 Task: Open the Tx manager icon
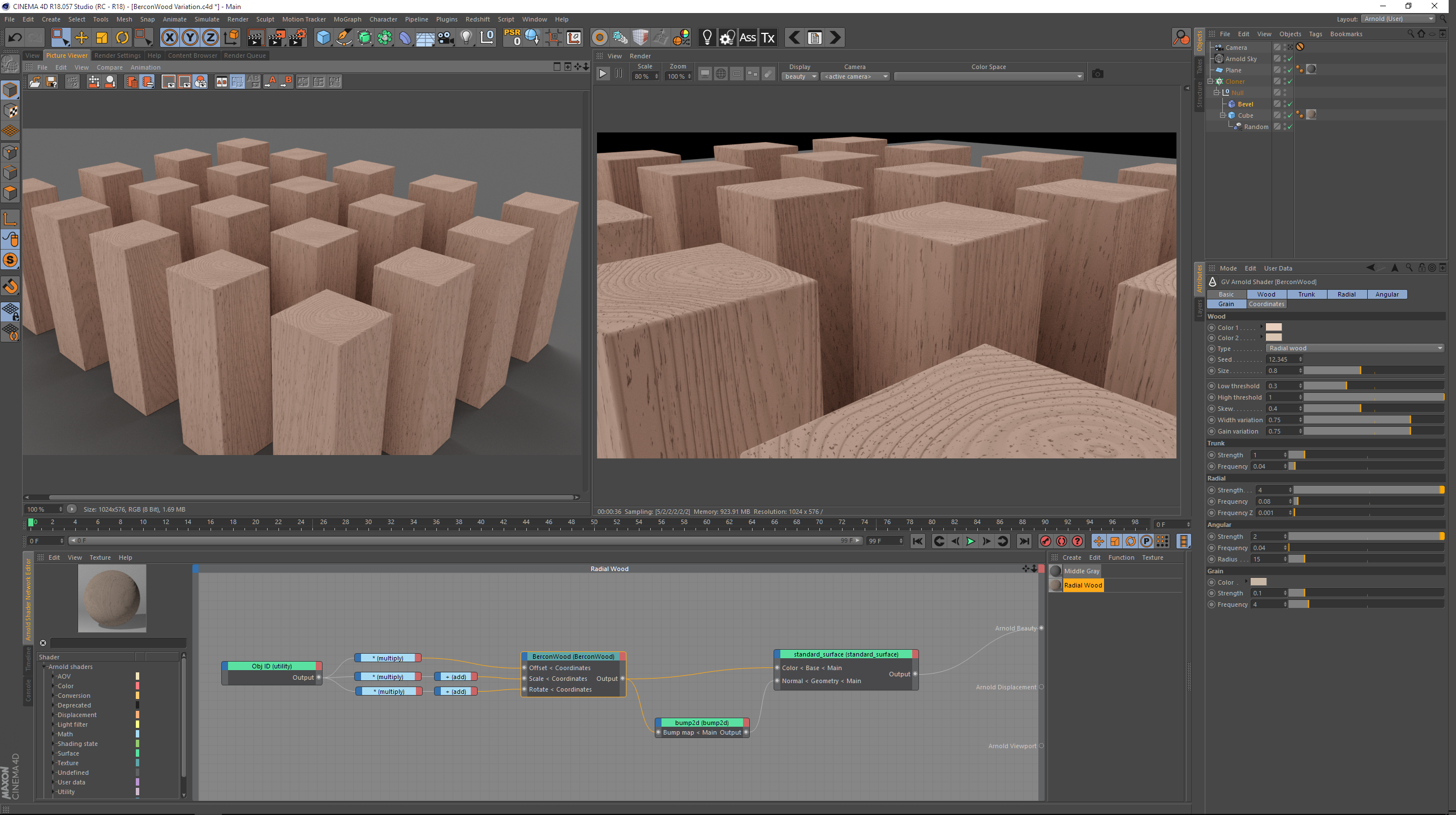(x=768, y=38)
